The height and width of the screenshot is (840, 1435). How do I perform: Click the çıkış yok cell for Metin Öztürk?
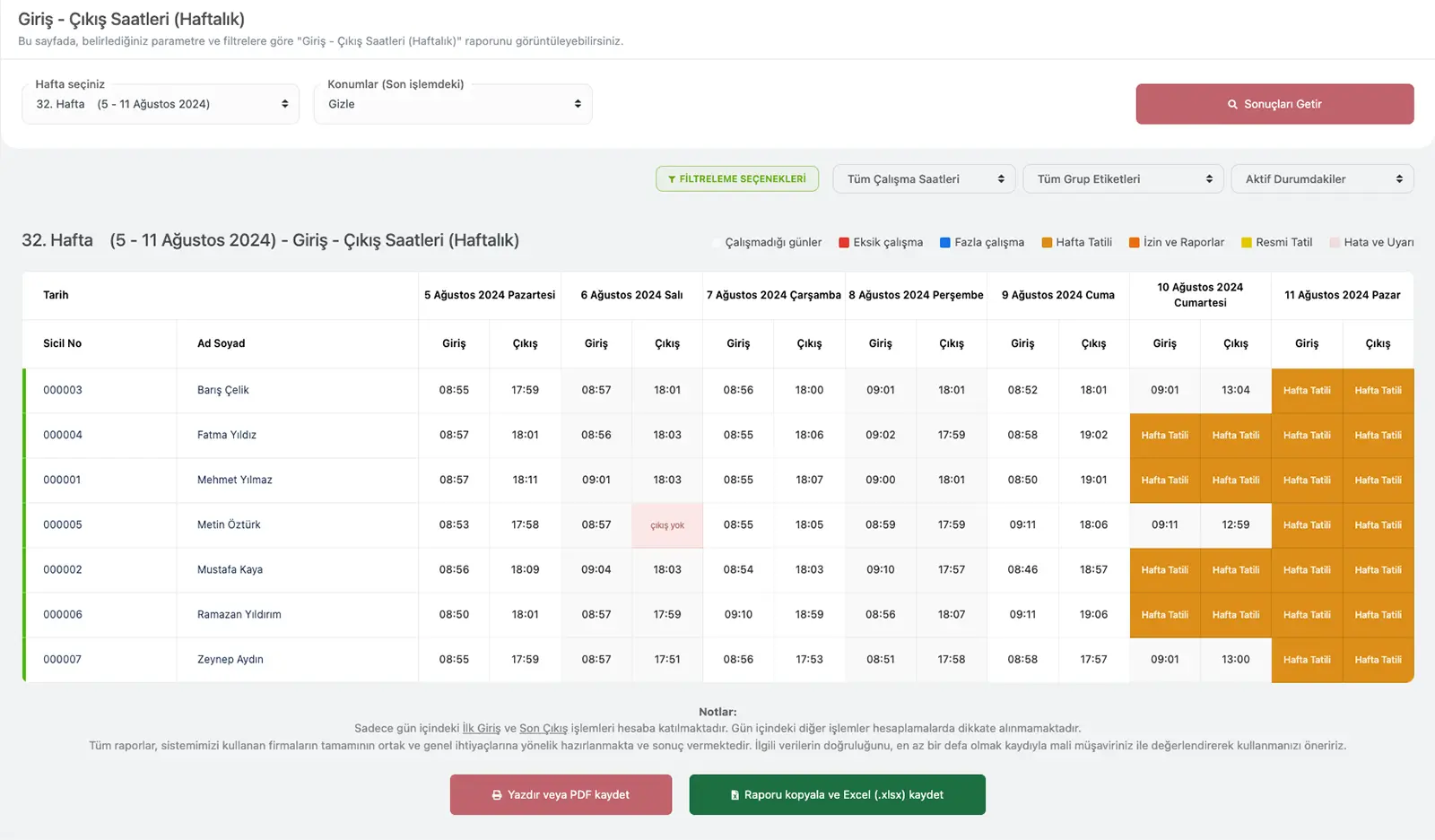point(667,525)
